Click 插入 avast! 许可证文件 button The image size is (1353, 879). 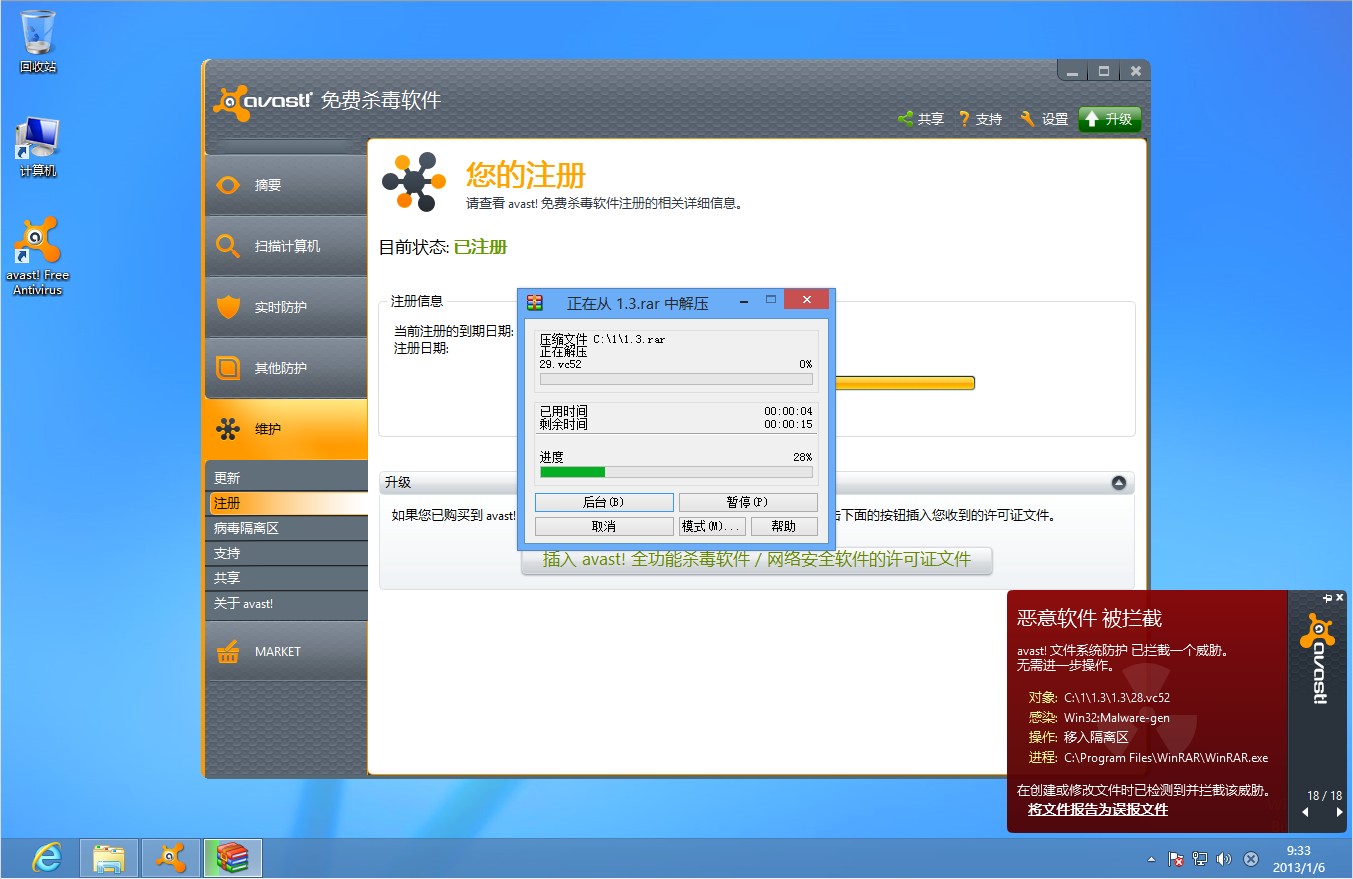(x=757, y=560)
